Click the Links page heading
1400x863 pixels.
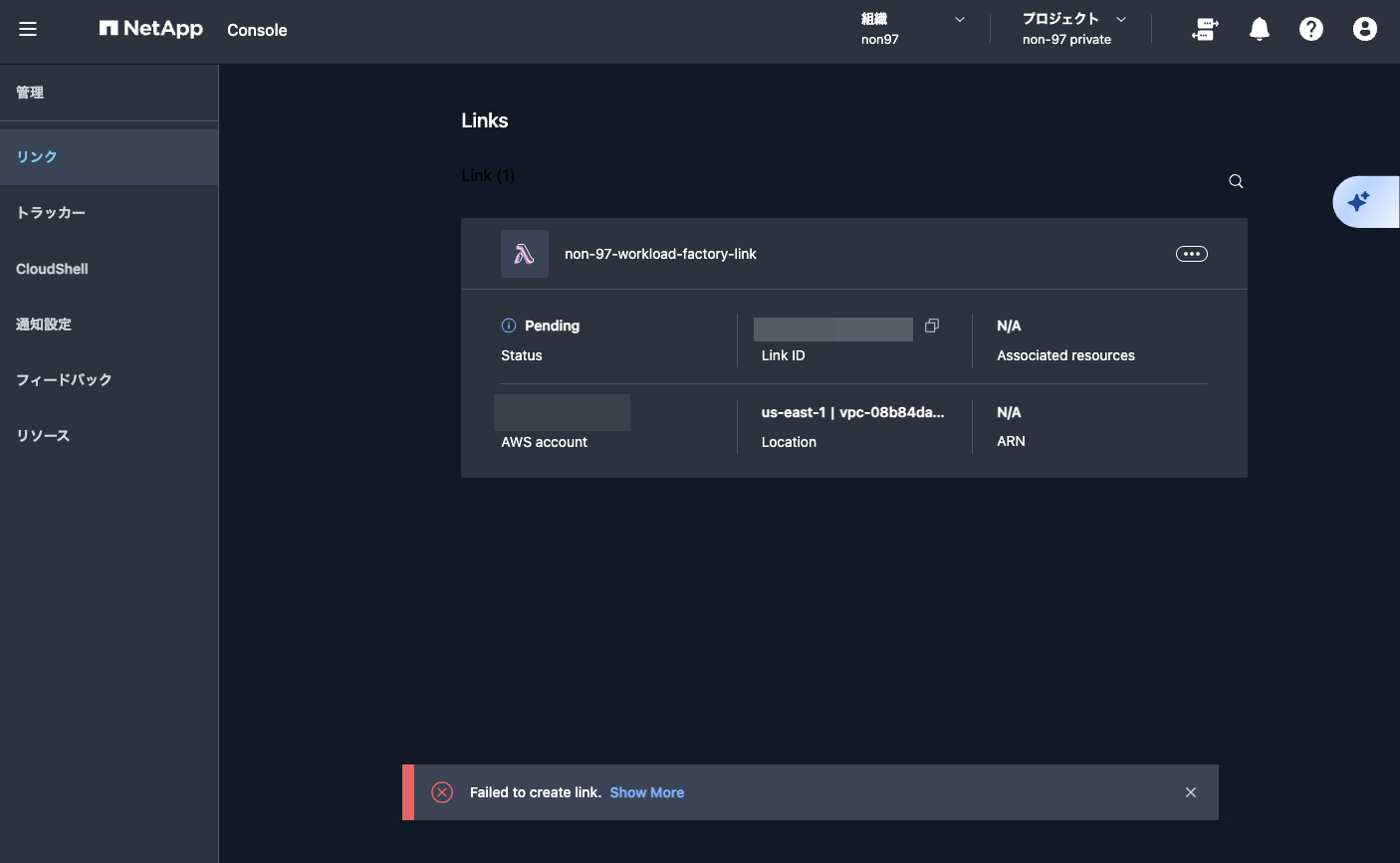[x=485, y=120]
